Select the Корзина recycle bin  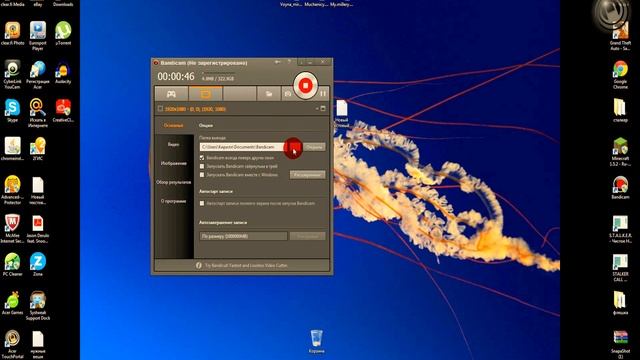click(316, 342)
